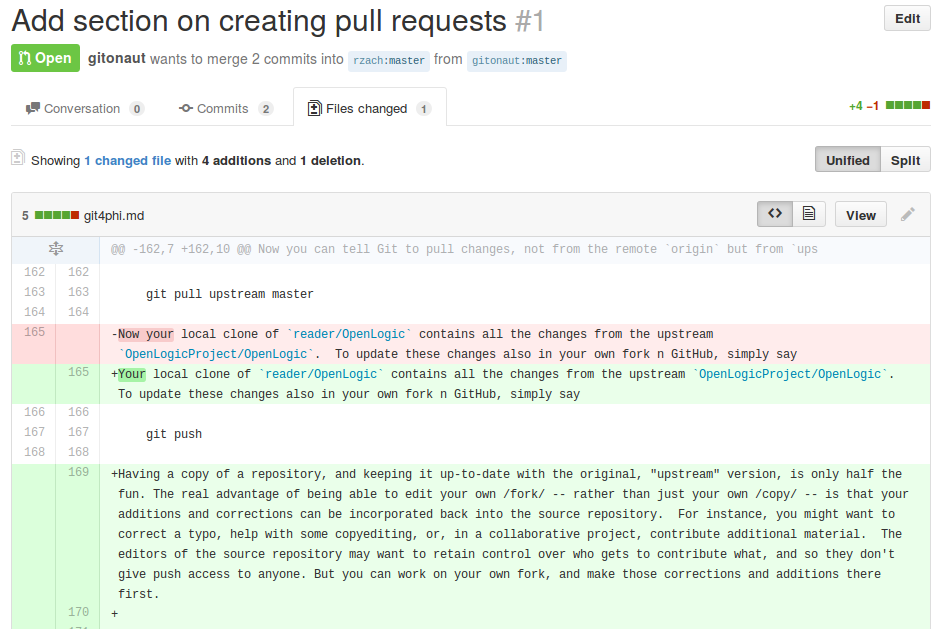This screenshot has height=629, width=945.
Task: Click the hunk header '@@ -162,7 +162,10 @@'
Action: tap(181, 249)
